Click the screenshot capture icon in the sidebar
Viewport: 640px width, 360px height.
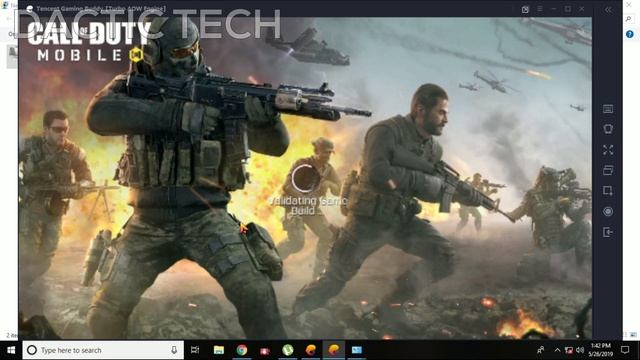(x=608, y=191)
